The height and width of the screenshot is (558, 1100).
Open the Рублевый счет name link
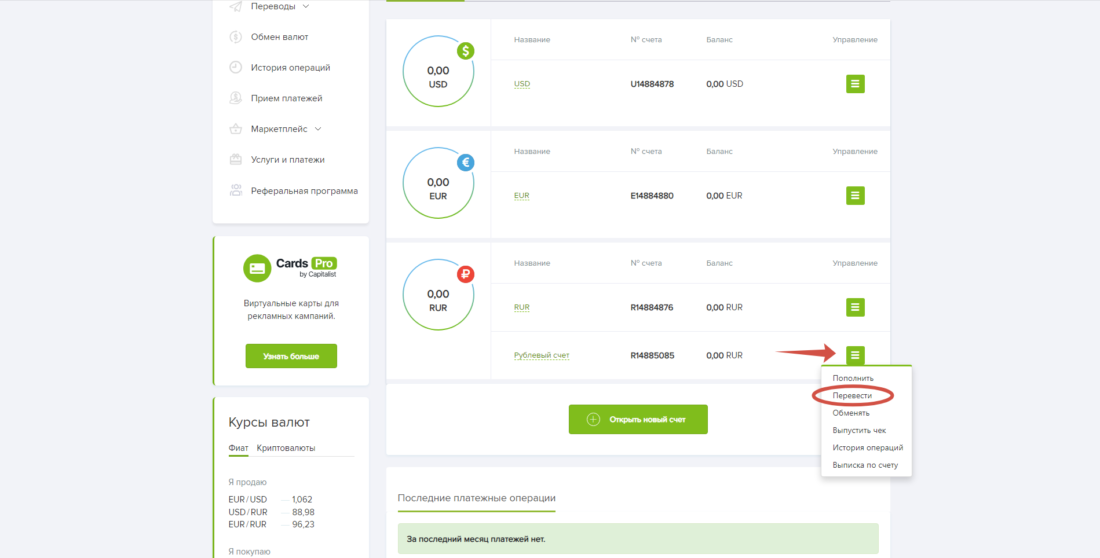tap(542, 356)
